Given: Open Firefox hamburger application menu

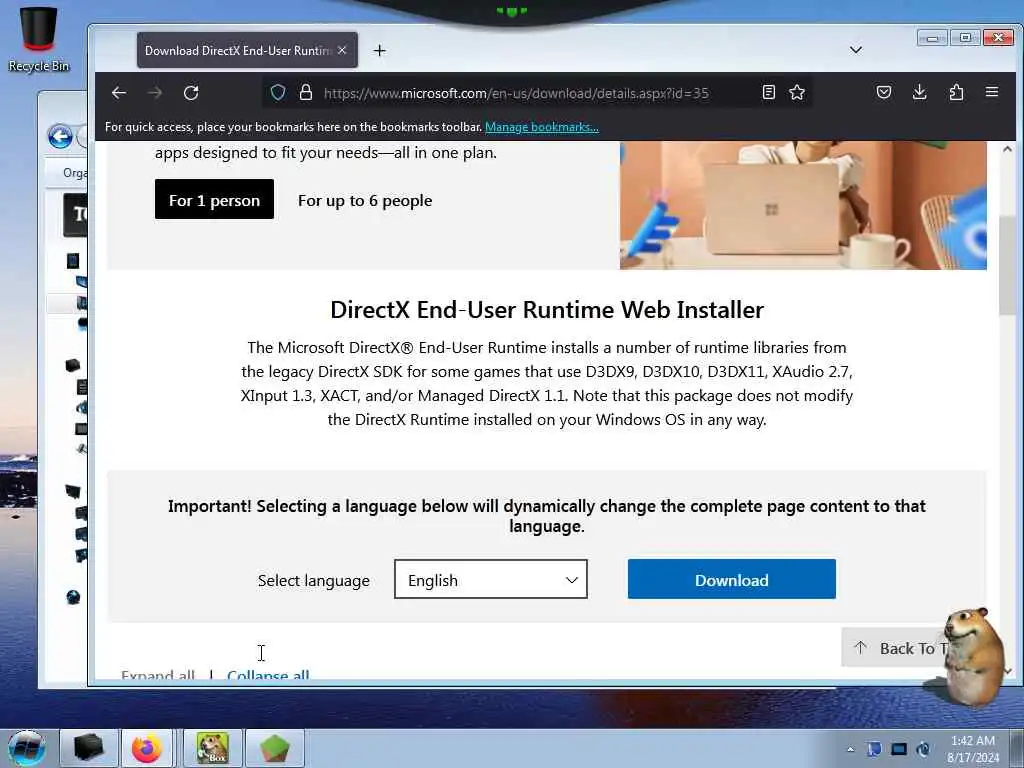Looking at the screenshot, I should [991, 92].
